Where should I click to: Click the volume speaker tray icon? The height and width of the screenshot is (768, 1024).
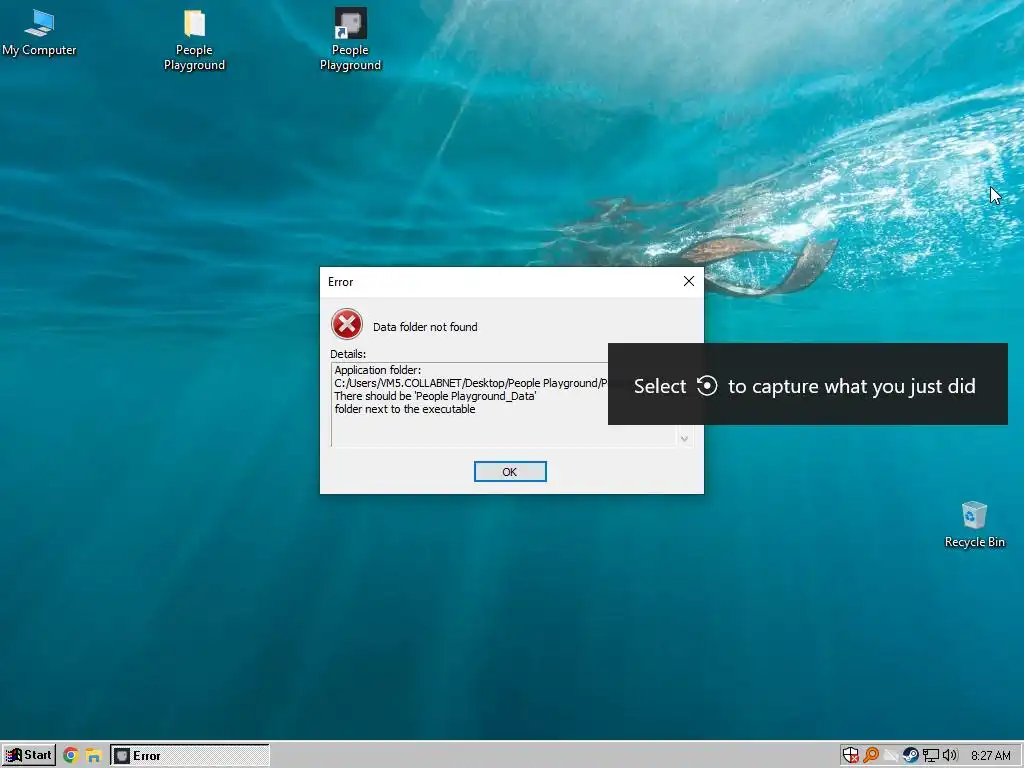pos(950,756)
